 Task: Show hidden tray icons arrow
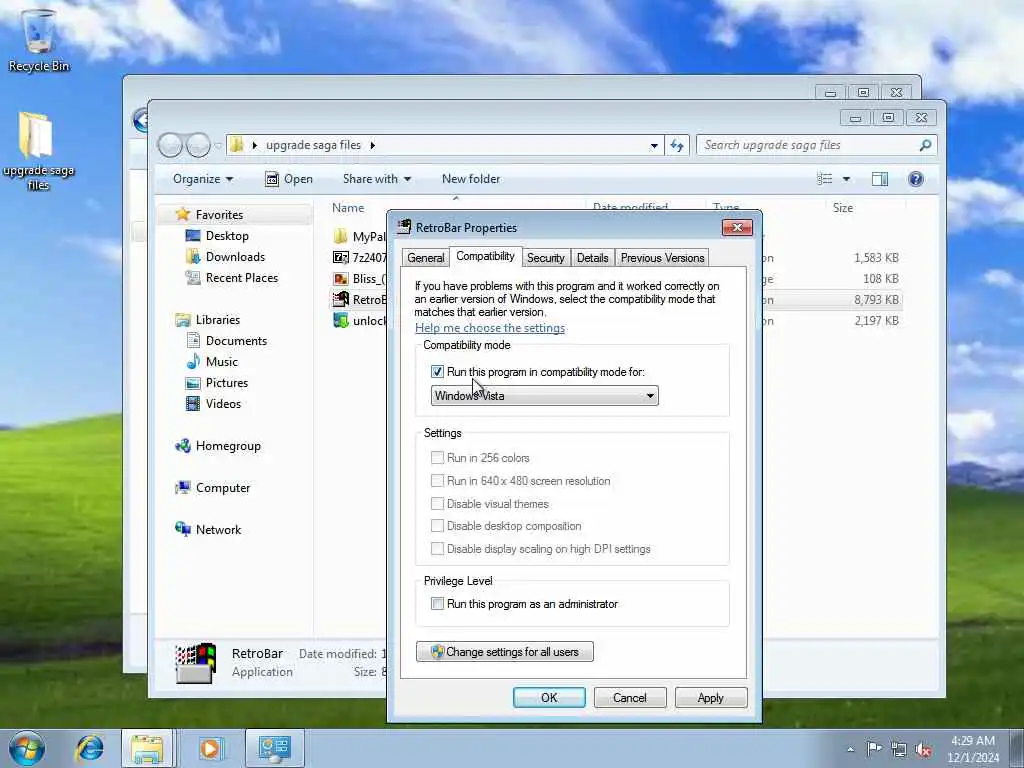[x=850, y=749]
